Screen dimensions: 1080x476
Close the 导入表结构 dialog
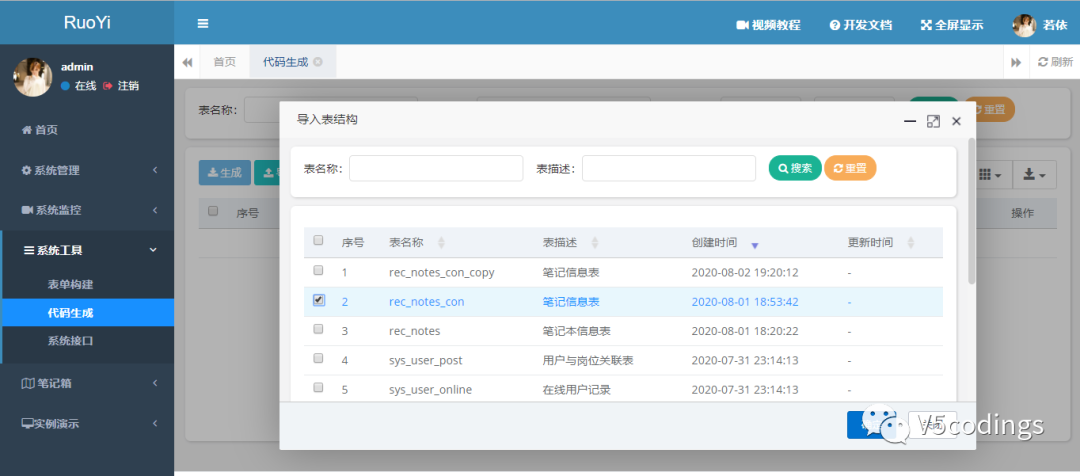coord(956,121)
